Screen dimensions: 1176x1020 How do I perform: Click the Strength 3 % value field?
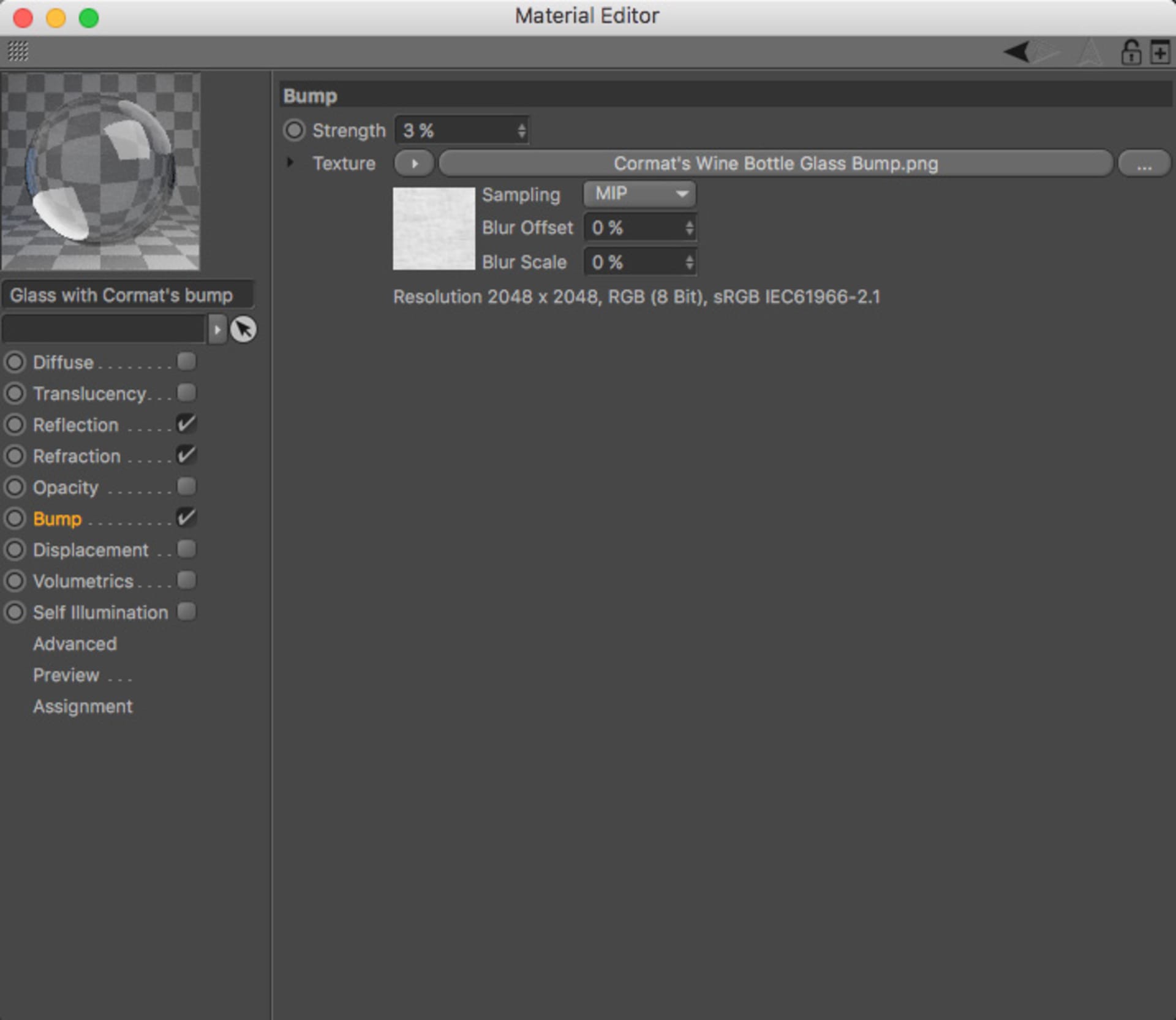pos(462,130)
